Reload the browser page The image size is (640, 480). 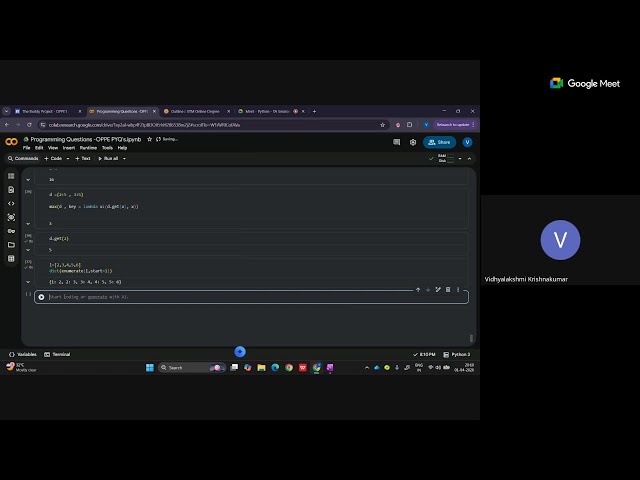tap(29, 124)
